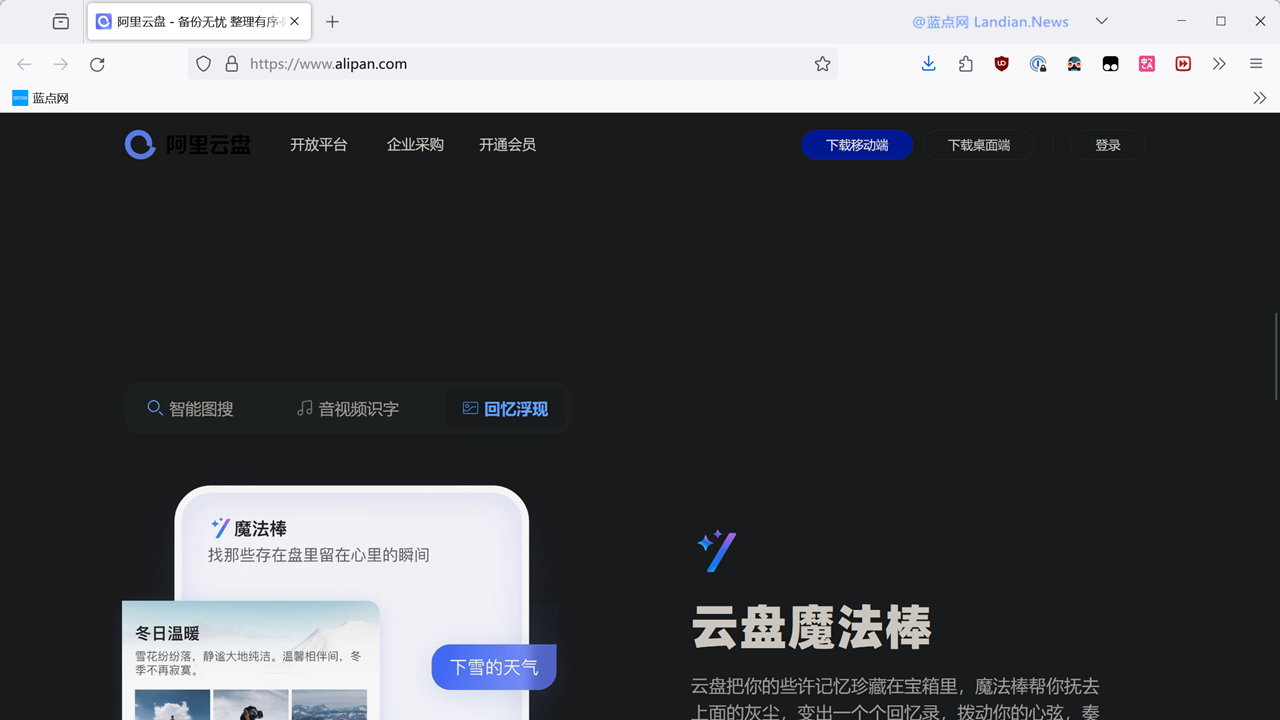Go back to previous page
Viewport: 1280px width, 720px height.
click(x=24, y=64)
